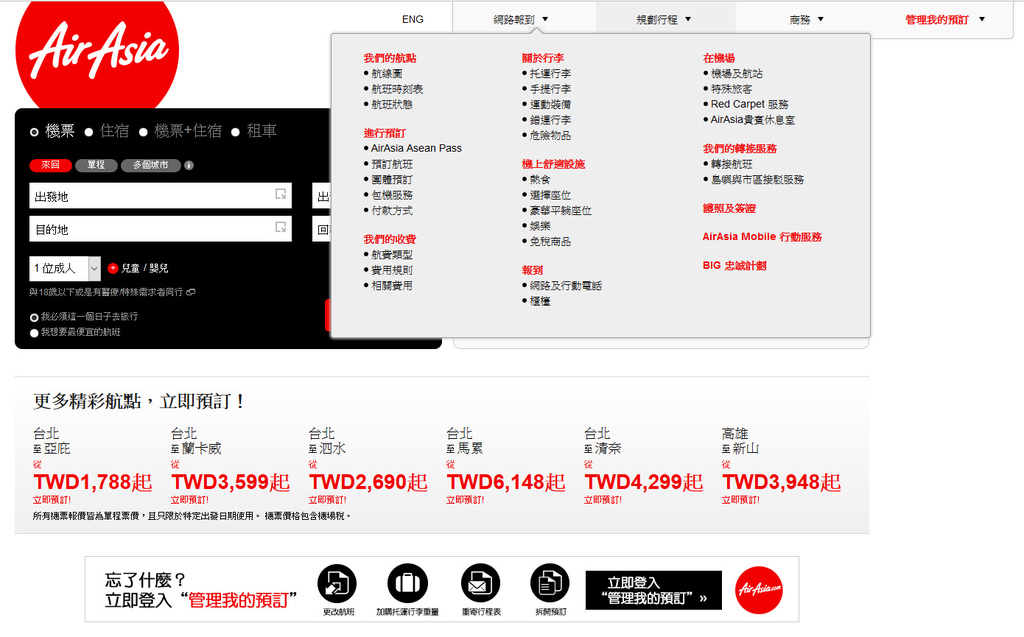Open the popup link icon after 特殊需求者同行

(x=191, y=292)
